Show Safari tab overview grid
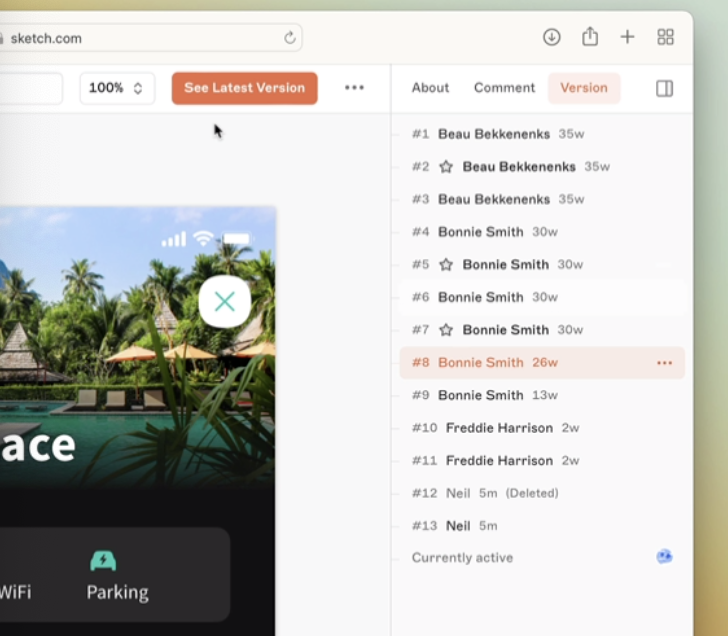 tap(665, 37)
